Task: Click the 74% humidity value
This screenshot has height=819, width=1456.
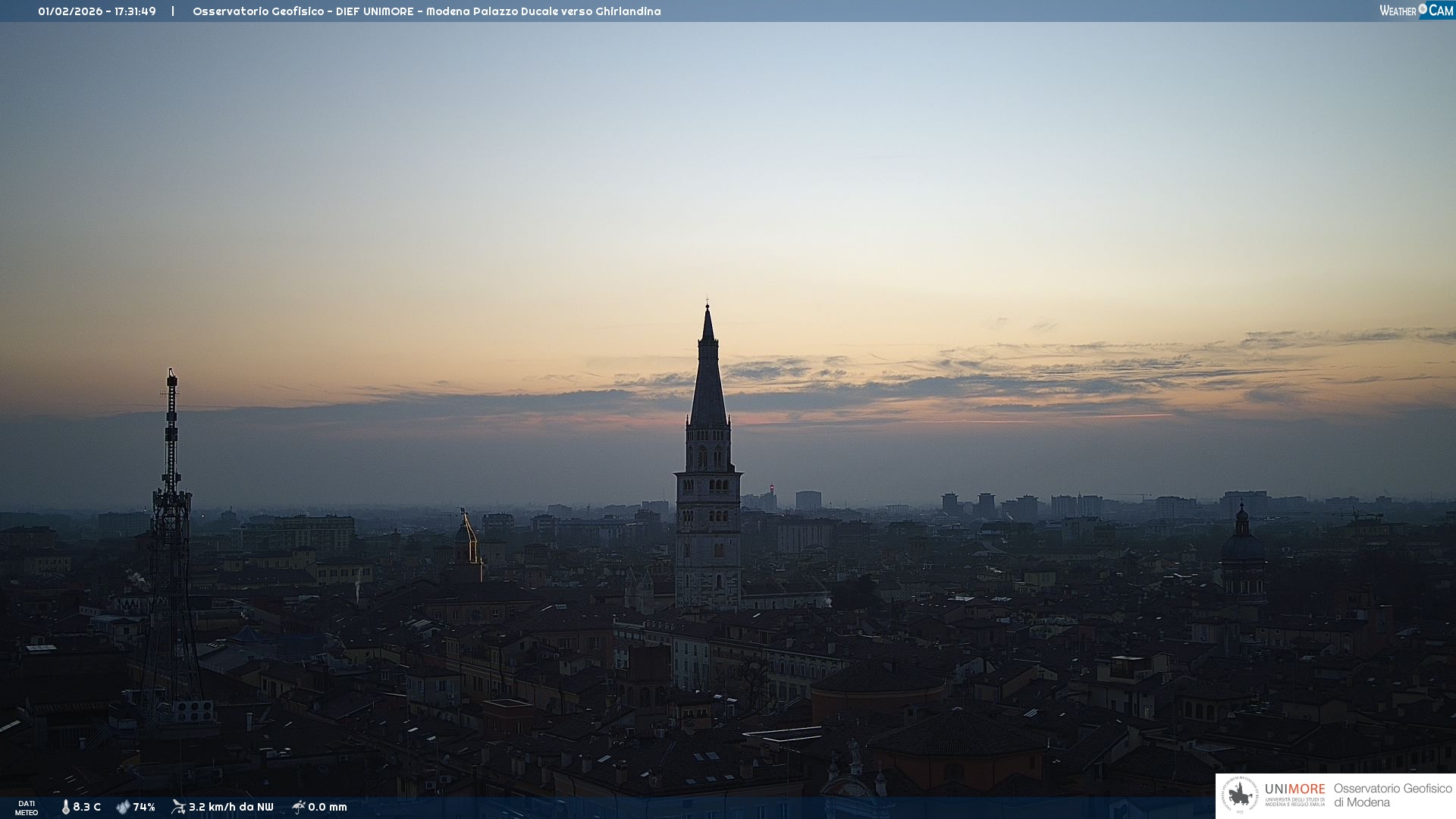Action: [144, 807]
